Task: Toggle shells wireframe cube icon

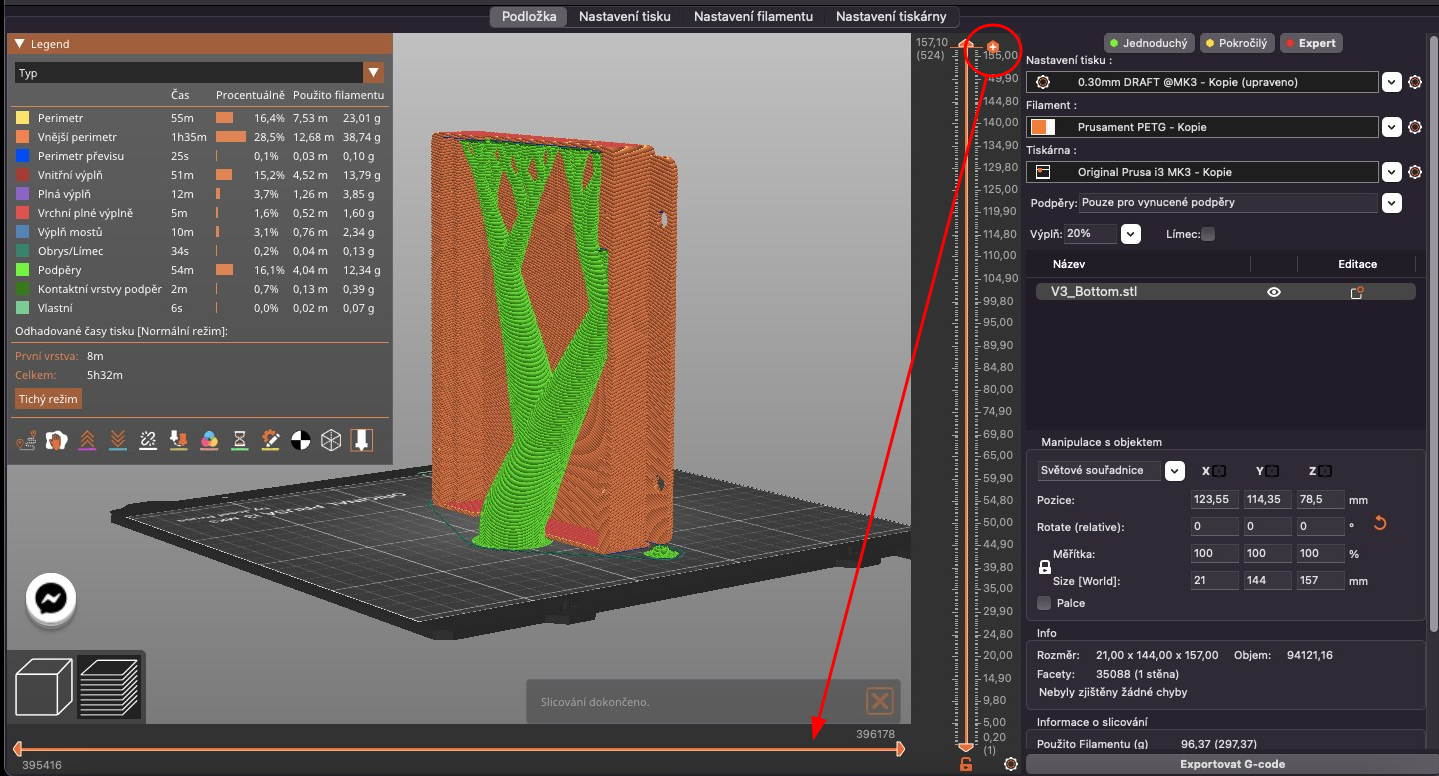Action: 331,440
